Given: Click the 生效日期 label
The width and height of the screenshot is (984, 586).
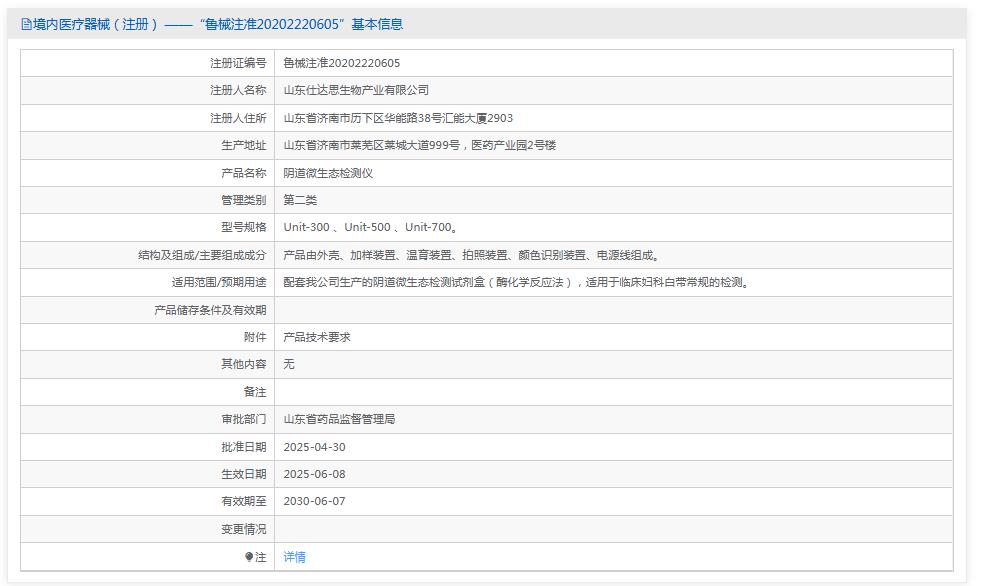Looking at the screenshot, I should coord(243,474).
